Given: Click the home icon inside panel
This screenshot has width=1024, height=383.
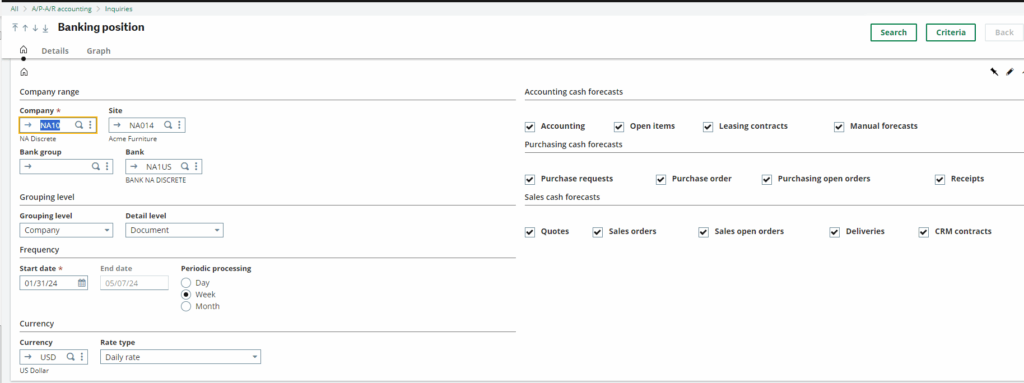Looking at the screenshot, I should tap(24, 72).
